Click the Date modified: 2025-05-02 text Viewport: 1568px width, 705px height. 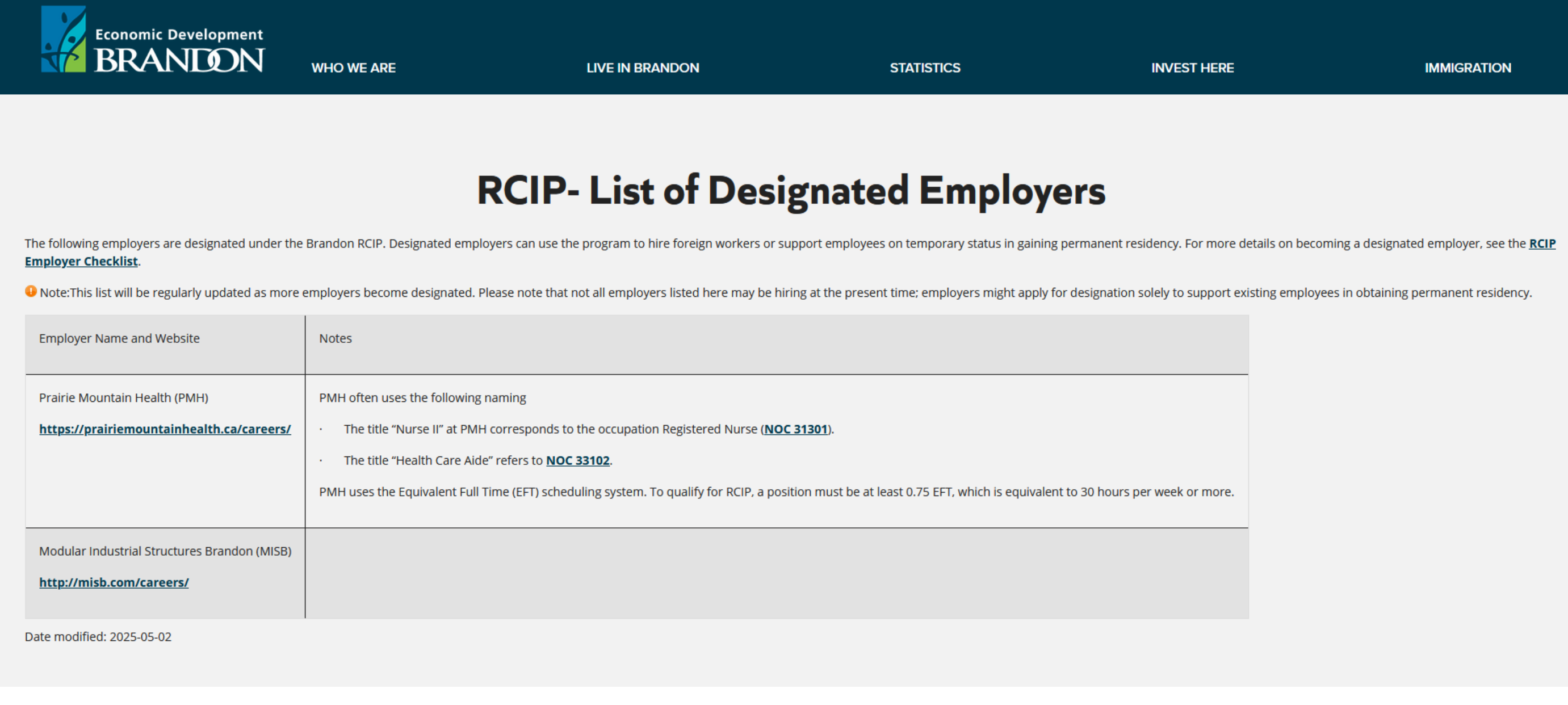point(98,636)
